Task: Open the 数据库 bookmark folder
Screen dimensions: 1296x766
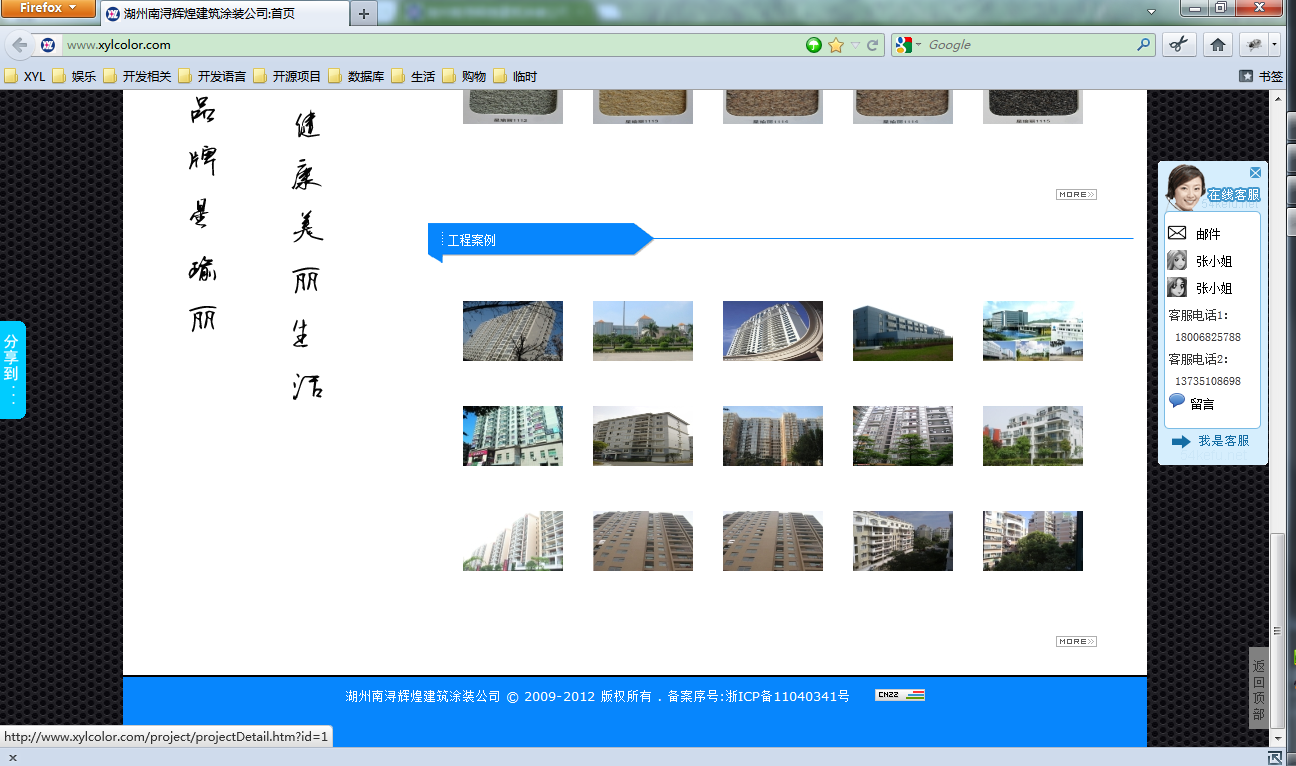Action: 357,76
